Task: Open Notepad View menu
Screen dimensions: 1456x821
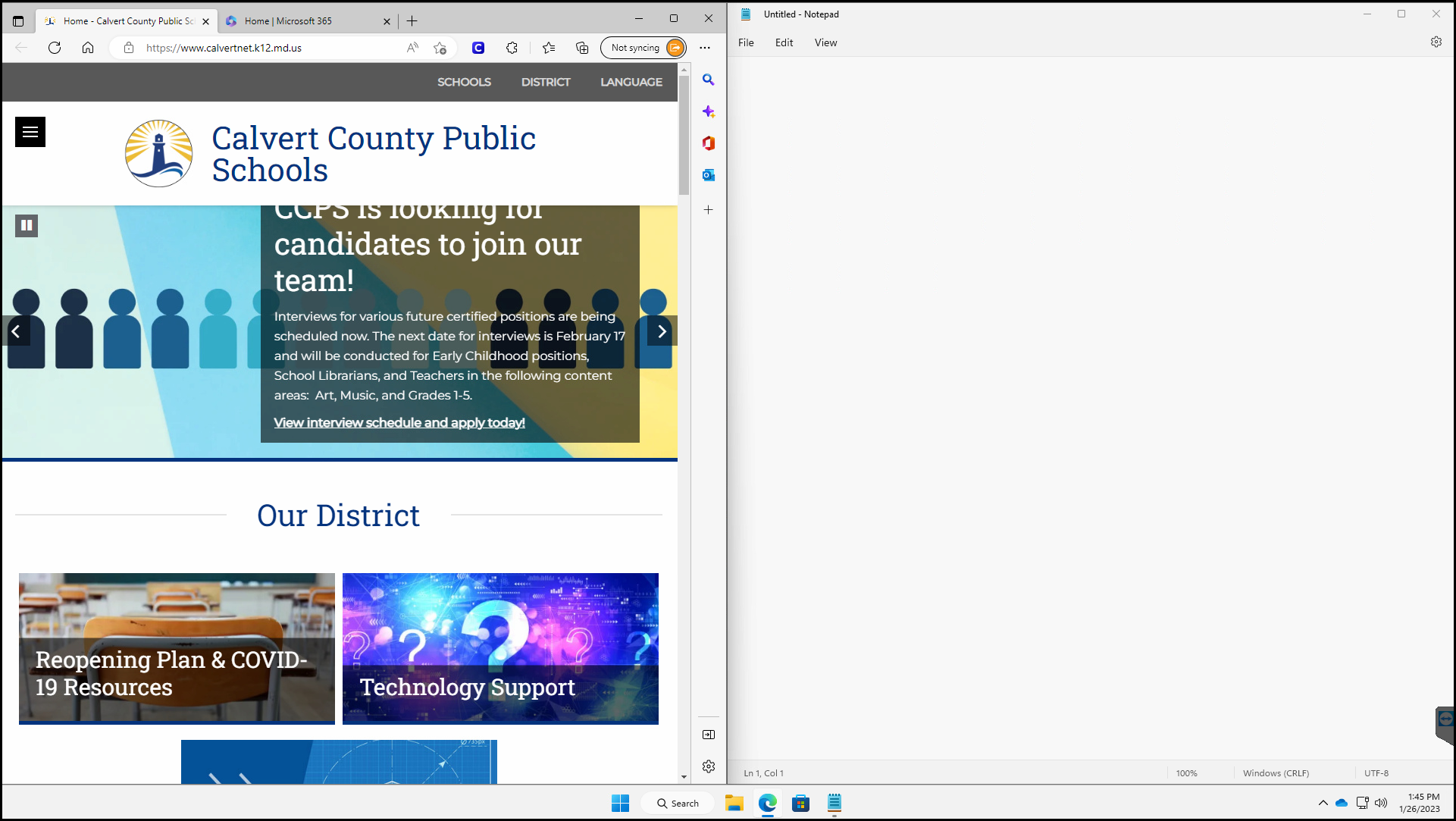Action: (x=825, y=42)
